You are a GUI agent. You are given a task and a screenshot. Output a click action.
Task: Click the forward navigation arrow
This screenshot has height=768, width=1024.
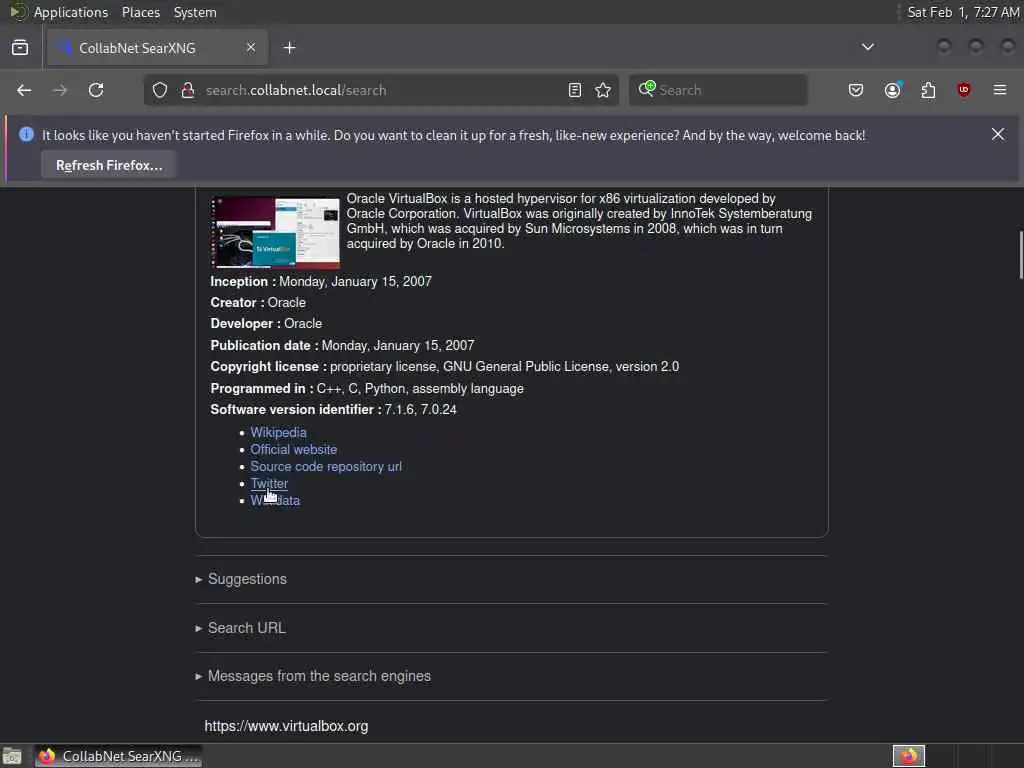coord(60,90)
